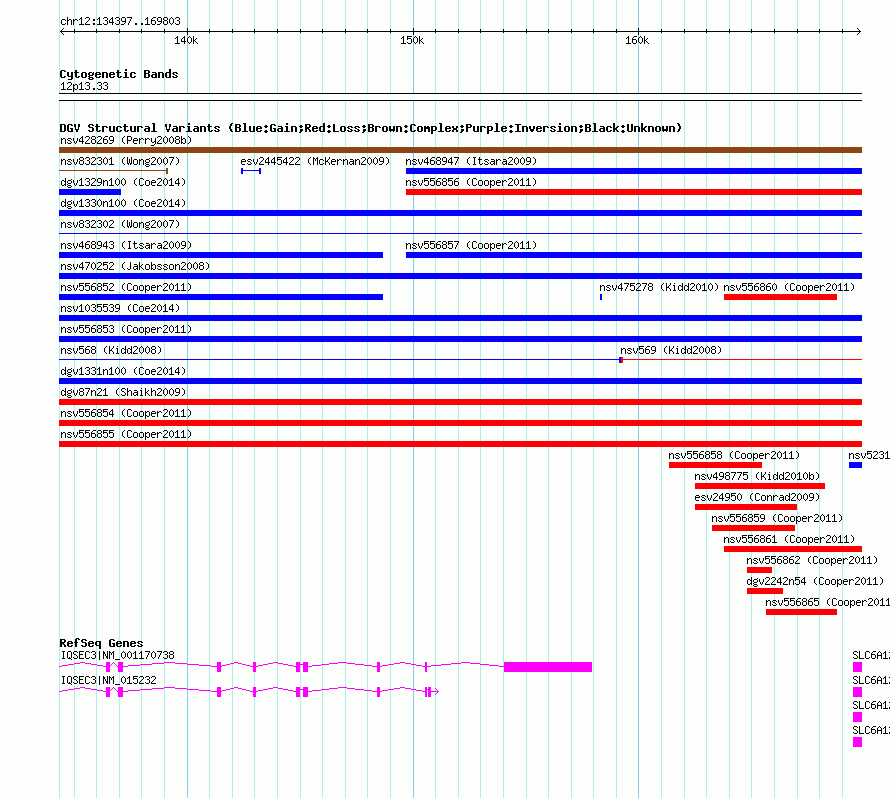This screenshot has width=890, height=798.
Task: Open dgv1331n100 (Coe2014) label
Action: click(x=123, y=371)
